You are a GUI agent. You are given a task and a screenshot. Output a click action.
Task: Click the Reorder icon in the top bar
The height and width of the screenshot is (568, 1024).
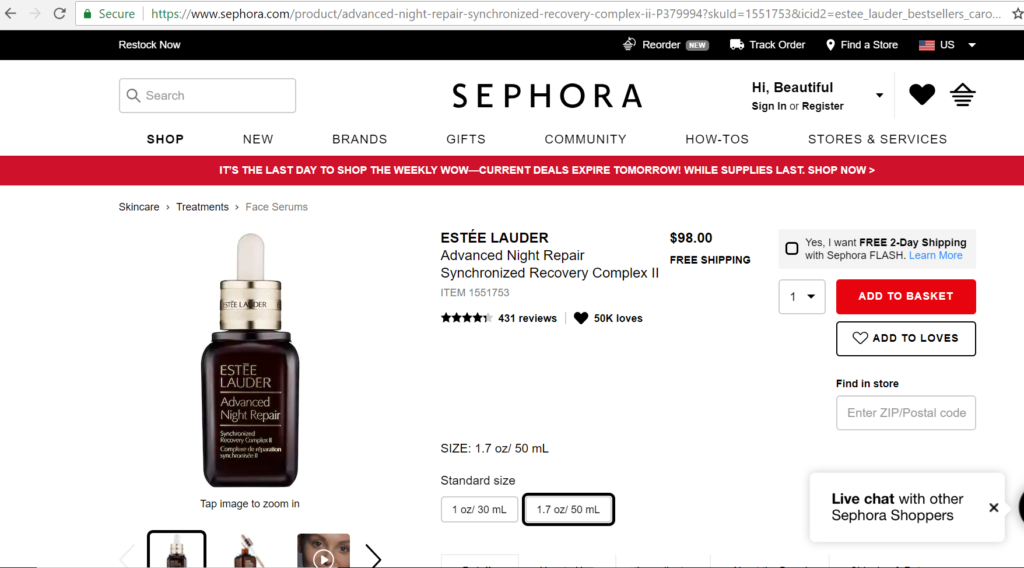629,44
